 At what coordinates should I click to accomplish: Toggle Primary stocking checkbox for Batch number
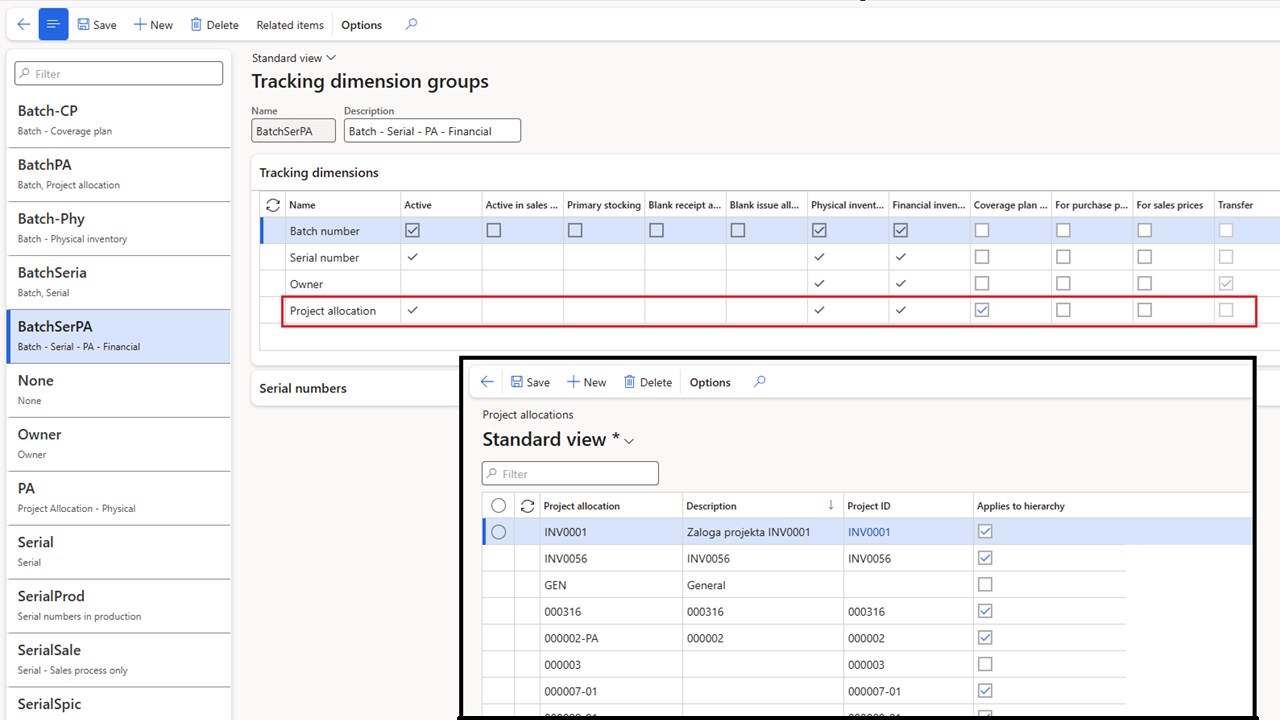575,230
